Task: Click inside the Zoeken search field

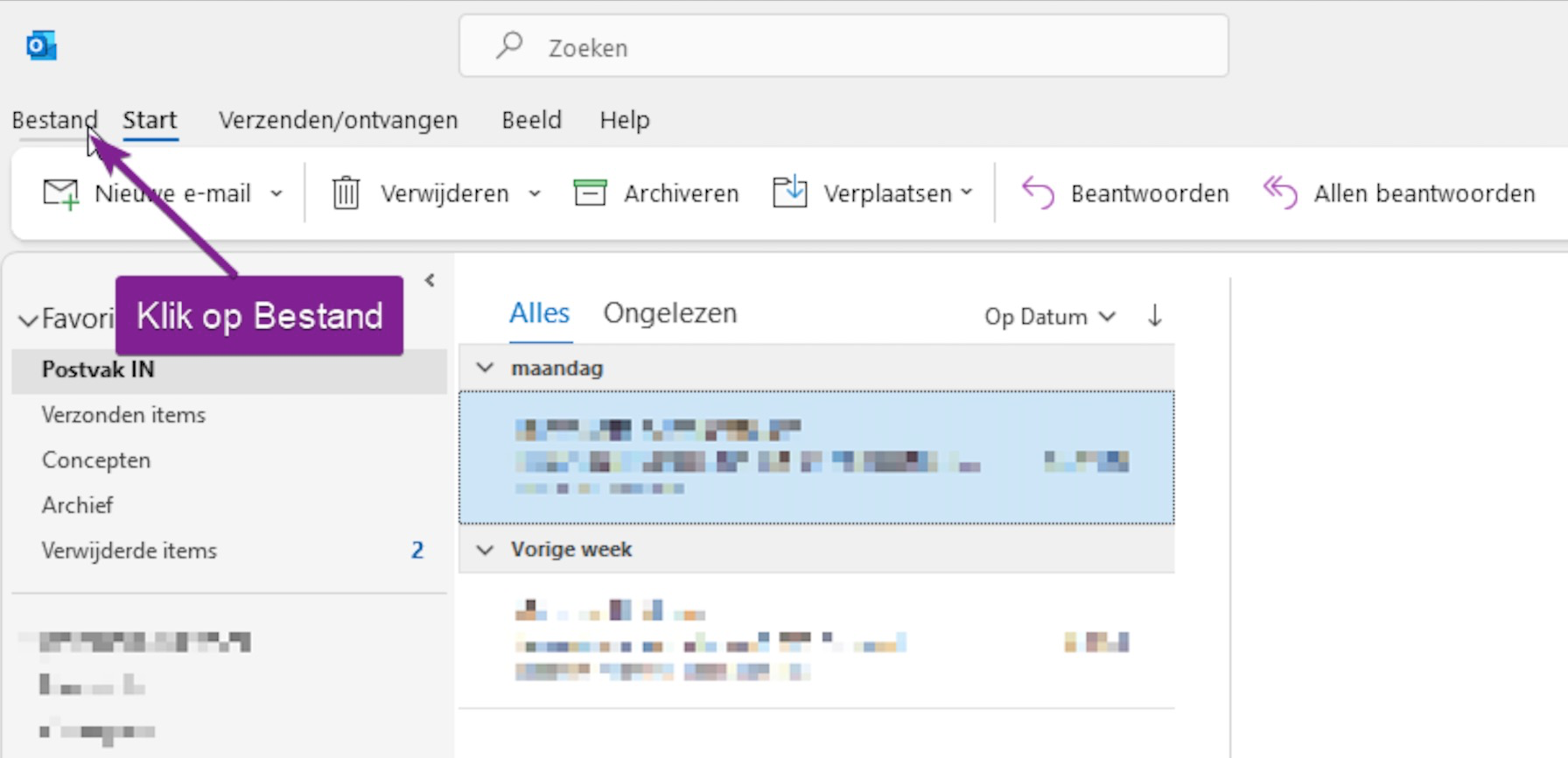Action: click(843, 46)
